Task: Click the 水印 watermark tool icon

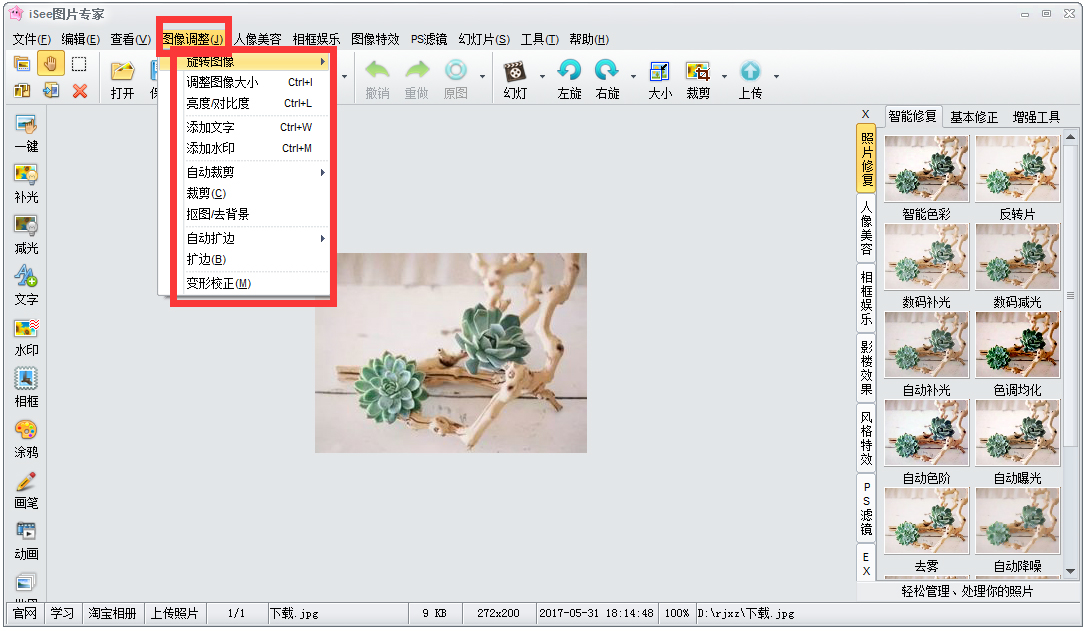Action: pyautogui.click(x=26, y=329)
